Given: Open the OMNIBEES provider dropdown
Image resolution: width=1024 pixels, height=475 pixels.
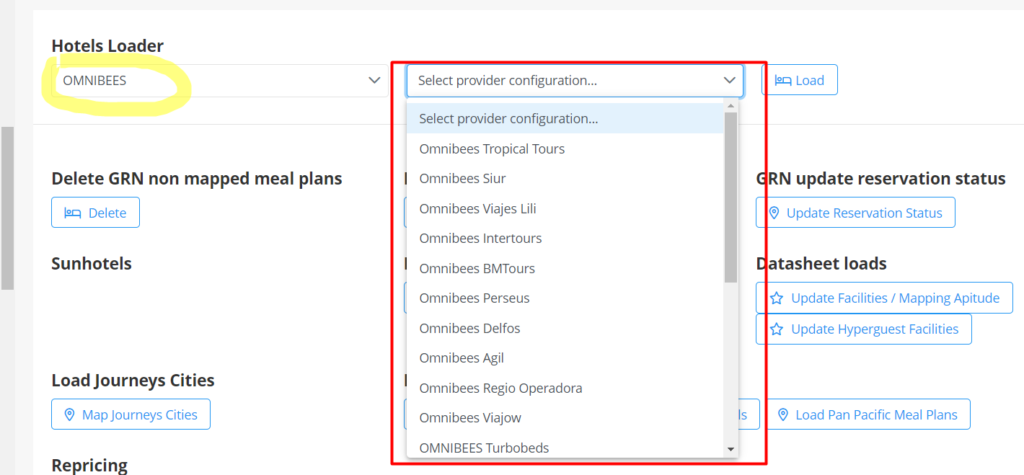Looking at the screenshot, I should click(219, 80).
